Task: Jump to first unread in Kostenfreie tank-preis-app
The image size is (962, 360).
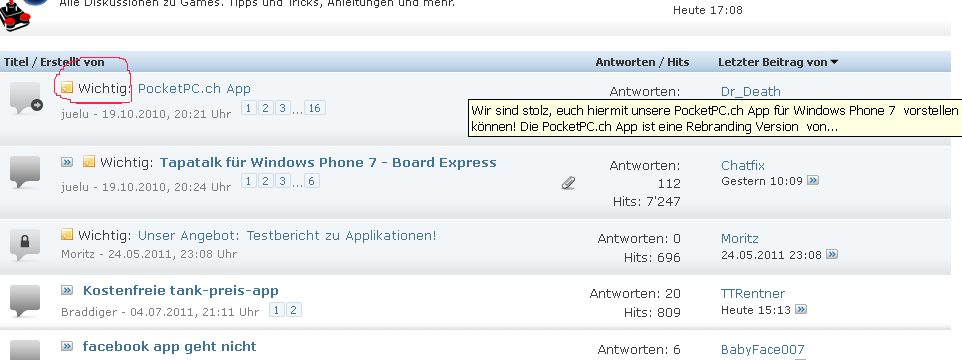Action: click(x=67, y=290)
